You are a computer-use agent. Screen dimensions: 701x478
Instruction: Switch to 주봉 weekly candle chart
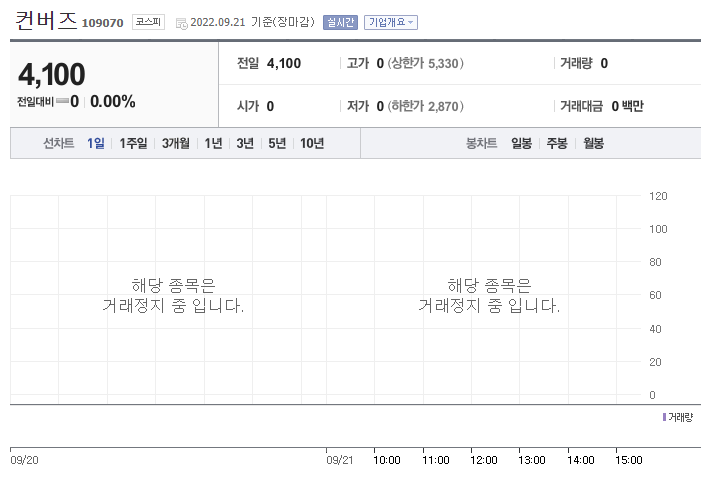[x=557, y=143]
